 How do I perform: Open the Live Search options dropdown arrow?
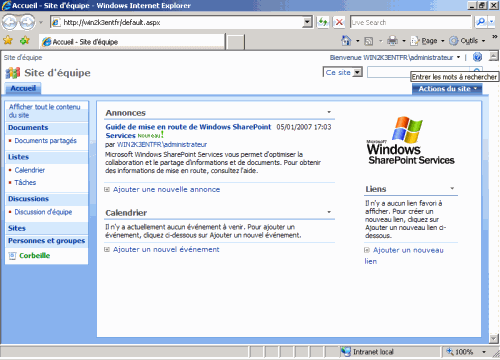point(492,22)
